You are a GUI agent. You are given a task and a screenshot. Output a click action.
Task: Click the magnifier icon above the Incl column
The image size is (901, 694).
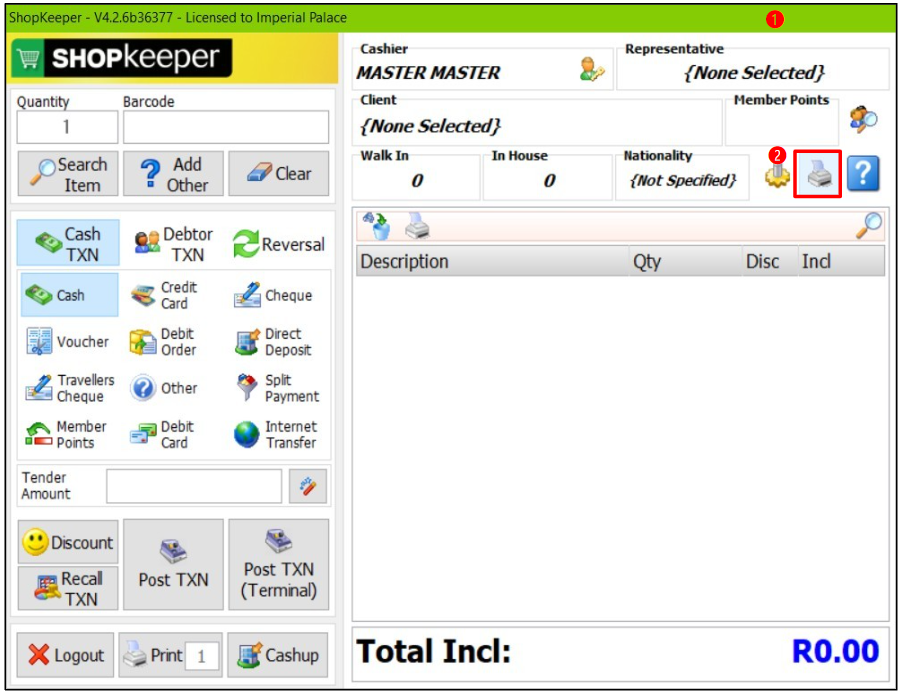click(868, 225)
